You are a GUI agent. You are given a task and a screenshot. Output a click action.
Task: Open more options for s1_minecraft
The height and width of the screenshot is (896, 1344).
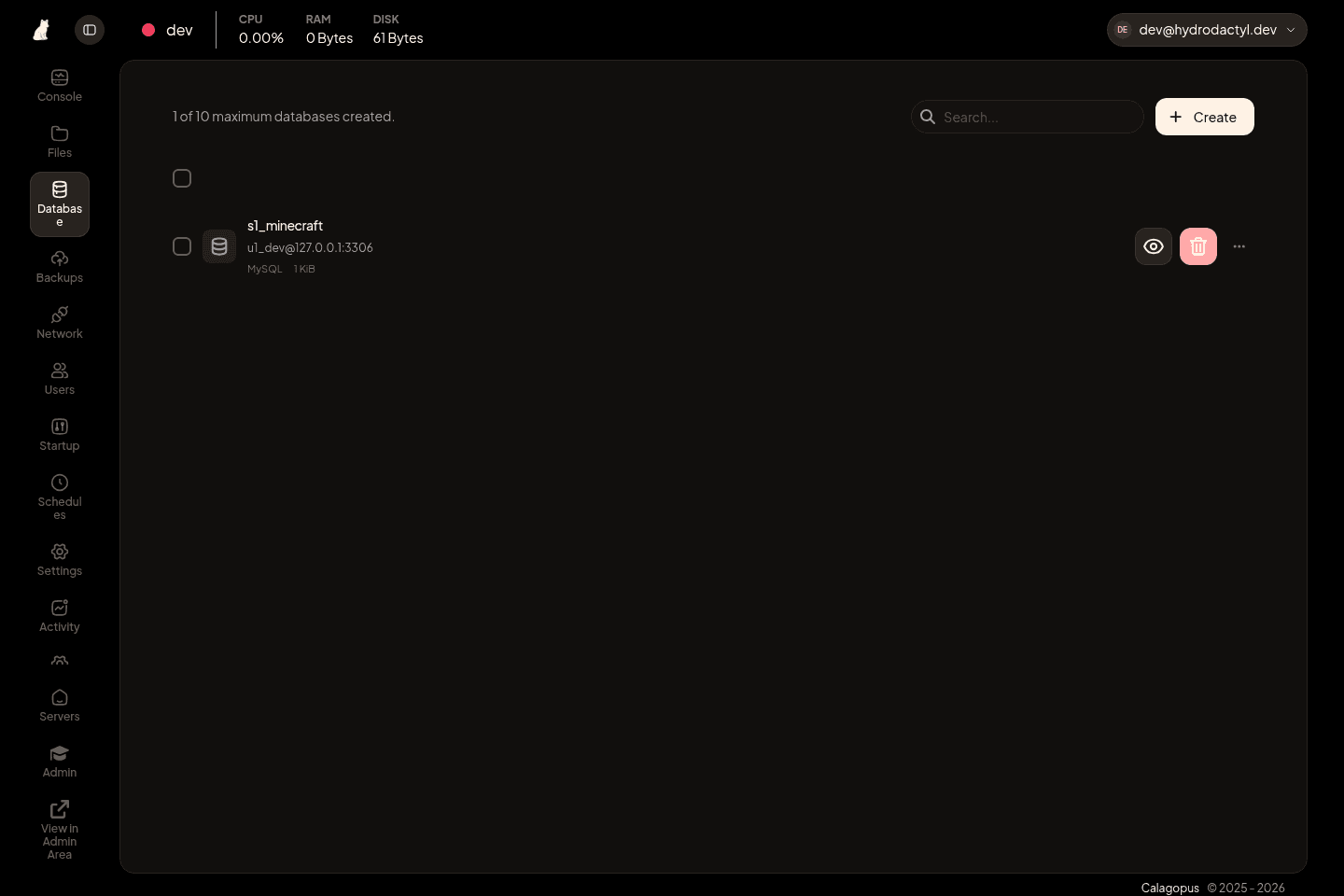[x=1239, y=246]
